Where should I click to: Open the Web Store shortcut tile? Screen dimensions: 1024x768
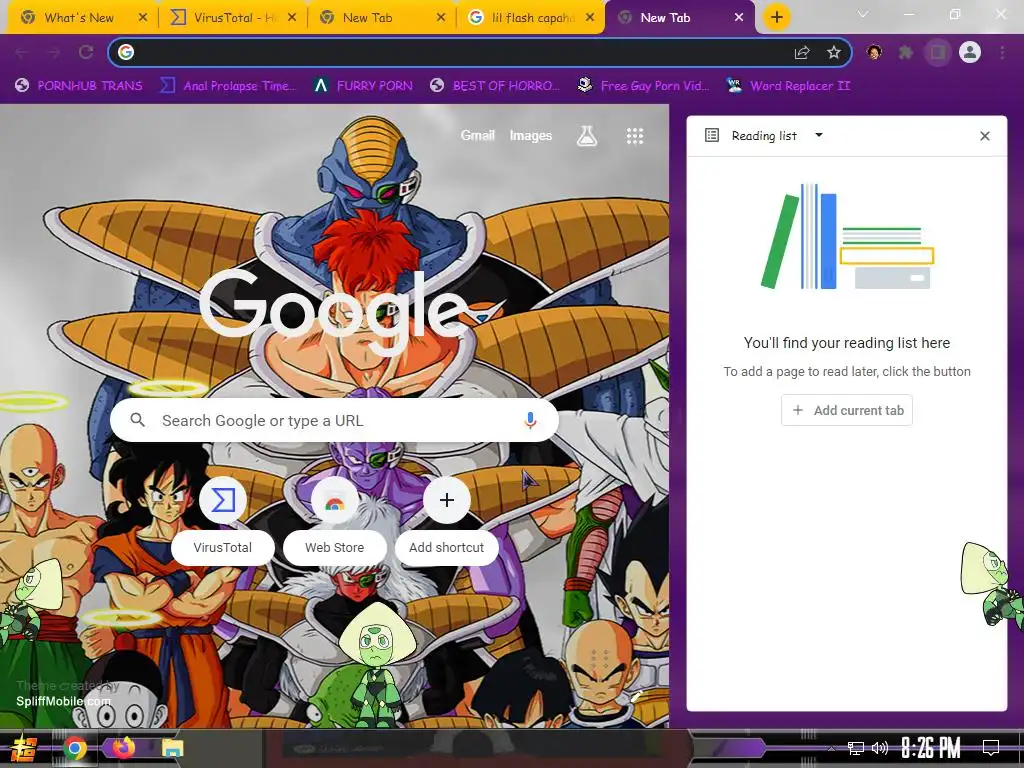(x=334, y=519)
